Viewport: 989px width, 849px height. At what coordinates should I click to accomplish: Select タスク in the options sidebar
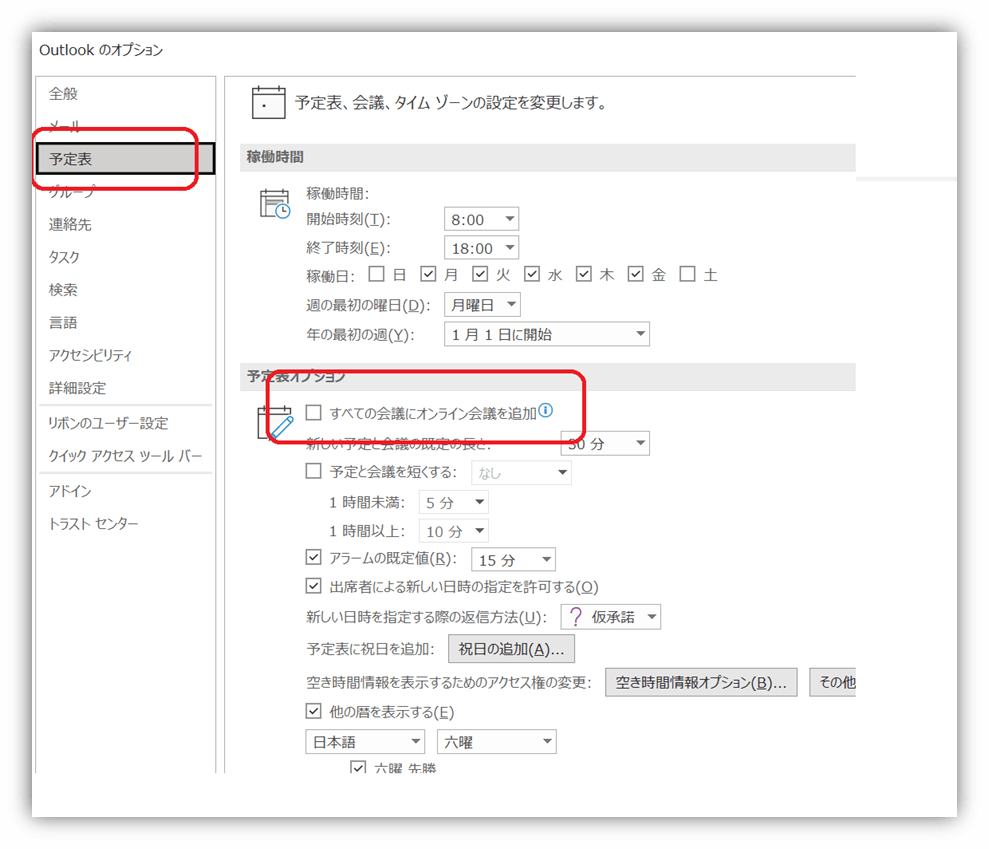pyautogui.click(x=125, y=257)
